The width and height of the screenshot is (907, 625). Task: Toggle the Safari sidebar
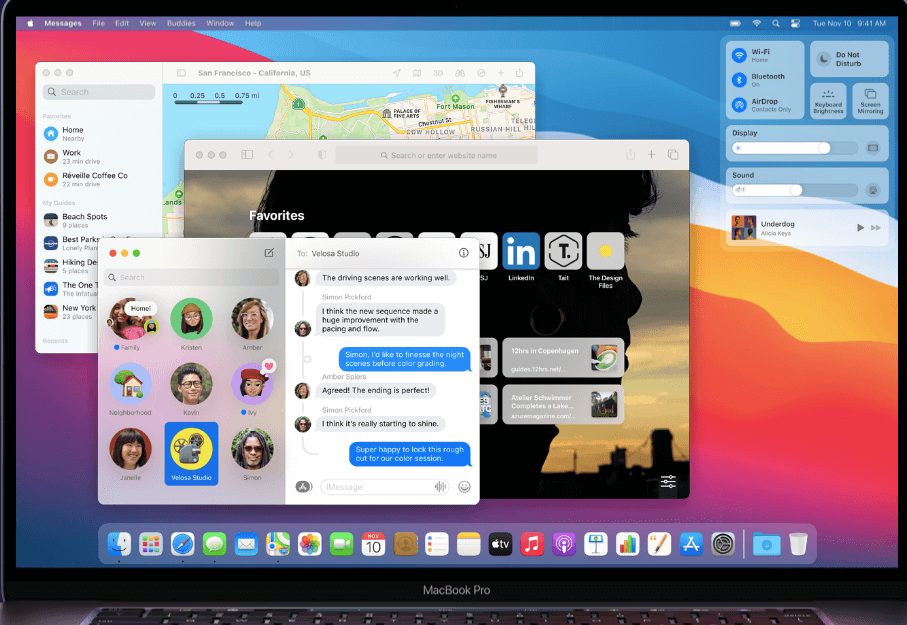pos(247,155)
